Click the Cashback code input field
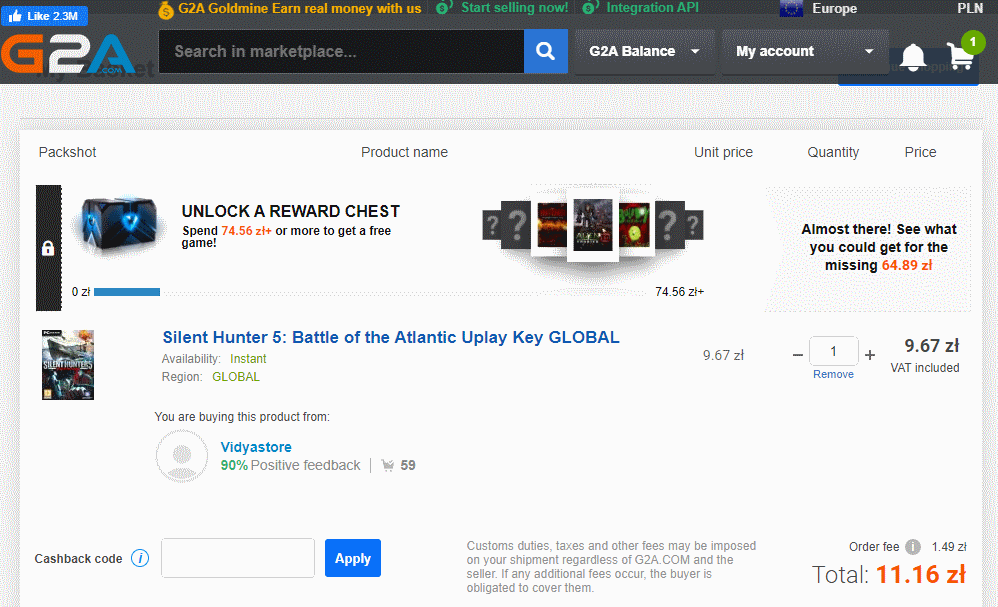The width and height of the screenshot is (998, 607). tap(238, 558)
